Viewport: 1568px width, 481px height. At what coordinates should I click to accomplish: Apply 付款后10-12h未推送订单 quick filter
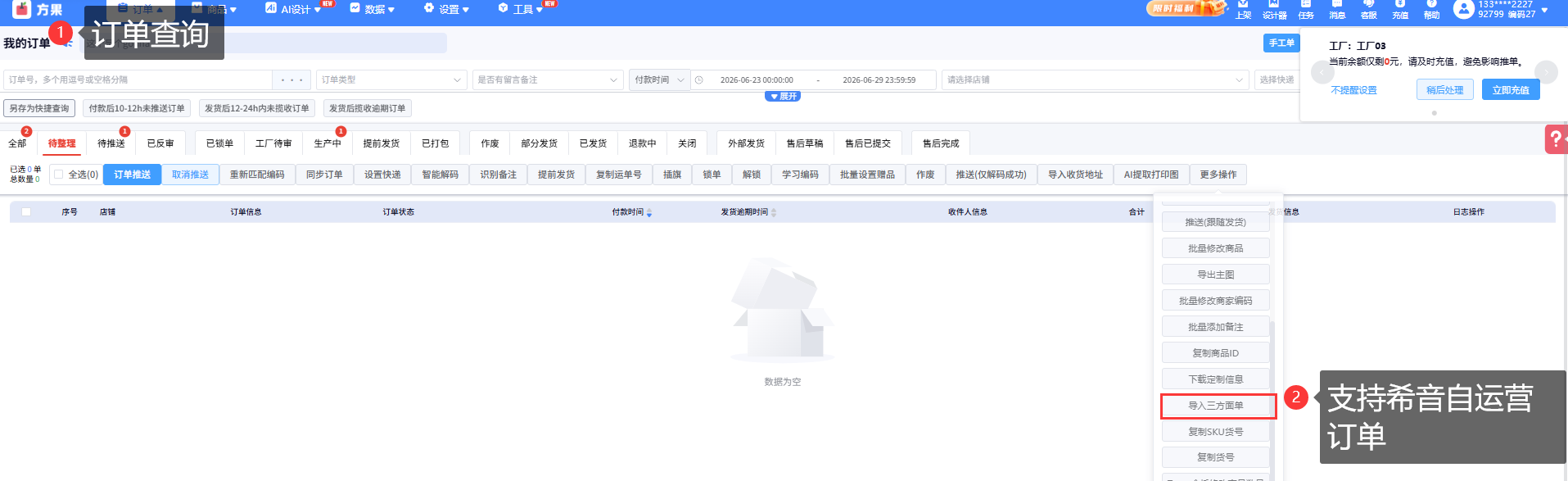[x=137, y=108]
